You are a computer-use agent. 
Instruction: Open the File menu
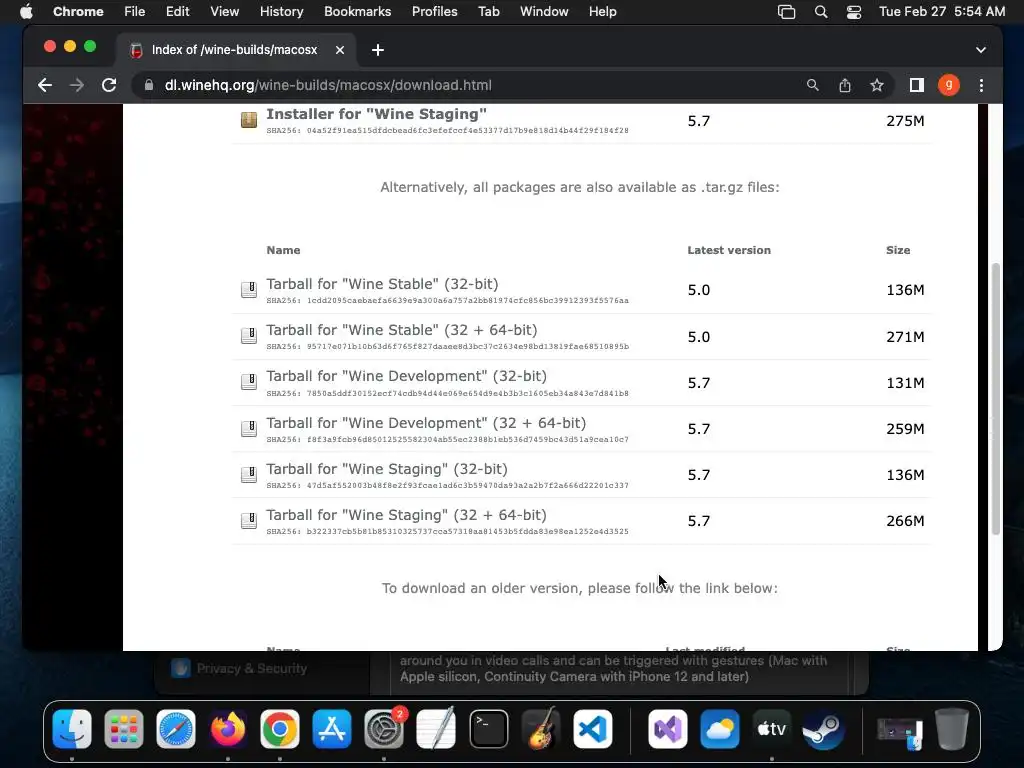(135, 12)
